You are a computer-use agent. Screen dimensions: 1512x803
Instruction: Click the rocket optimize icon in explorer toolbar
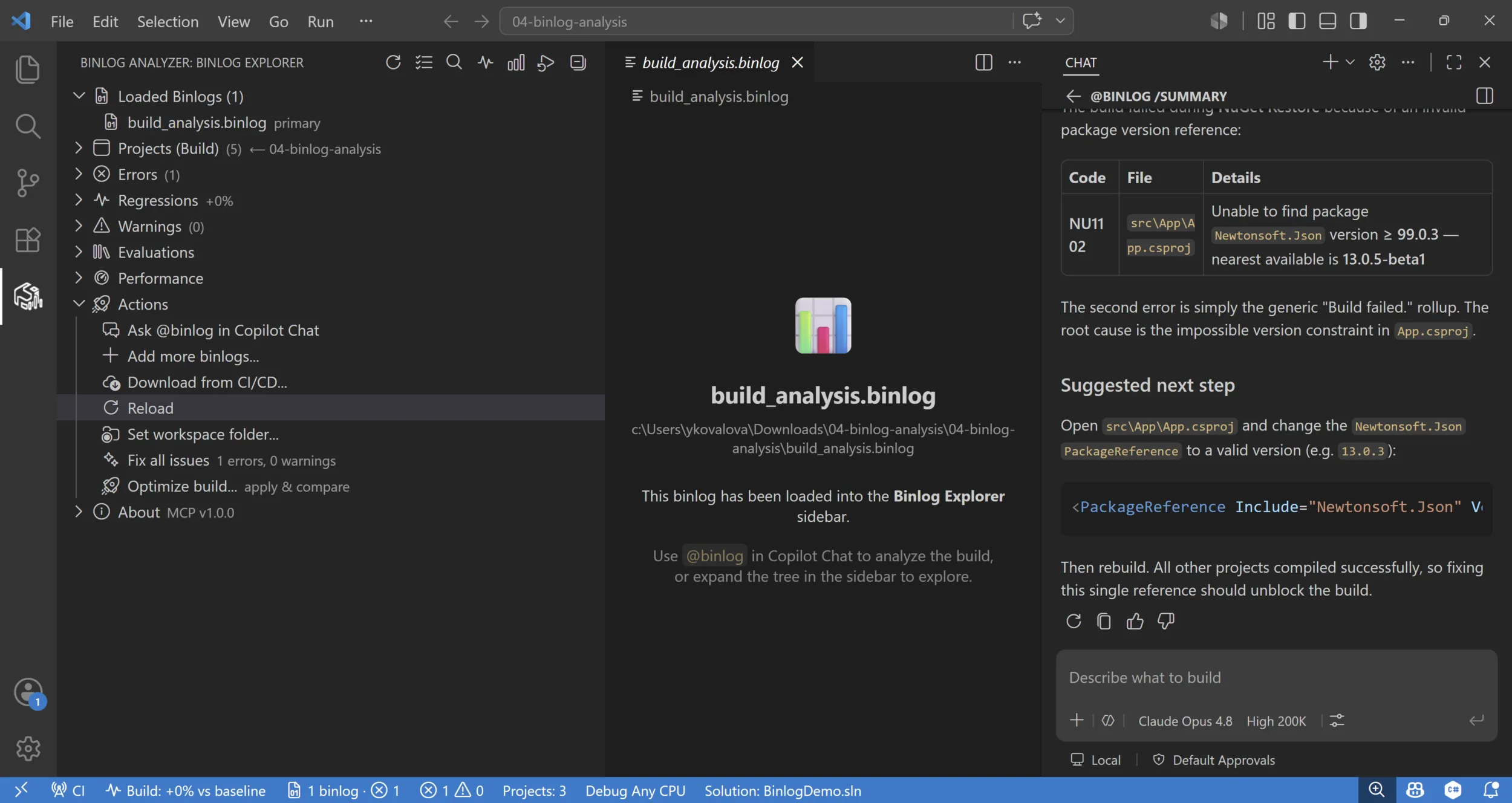click(x=546, y=62)
